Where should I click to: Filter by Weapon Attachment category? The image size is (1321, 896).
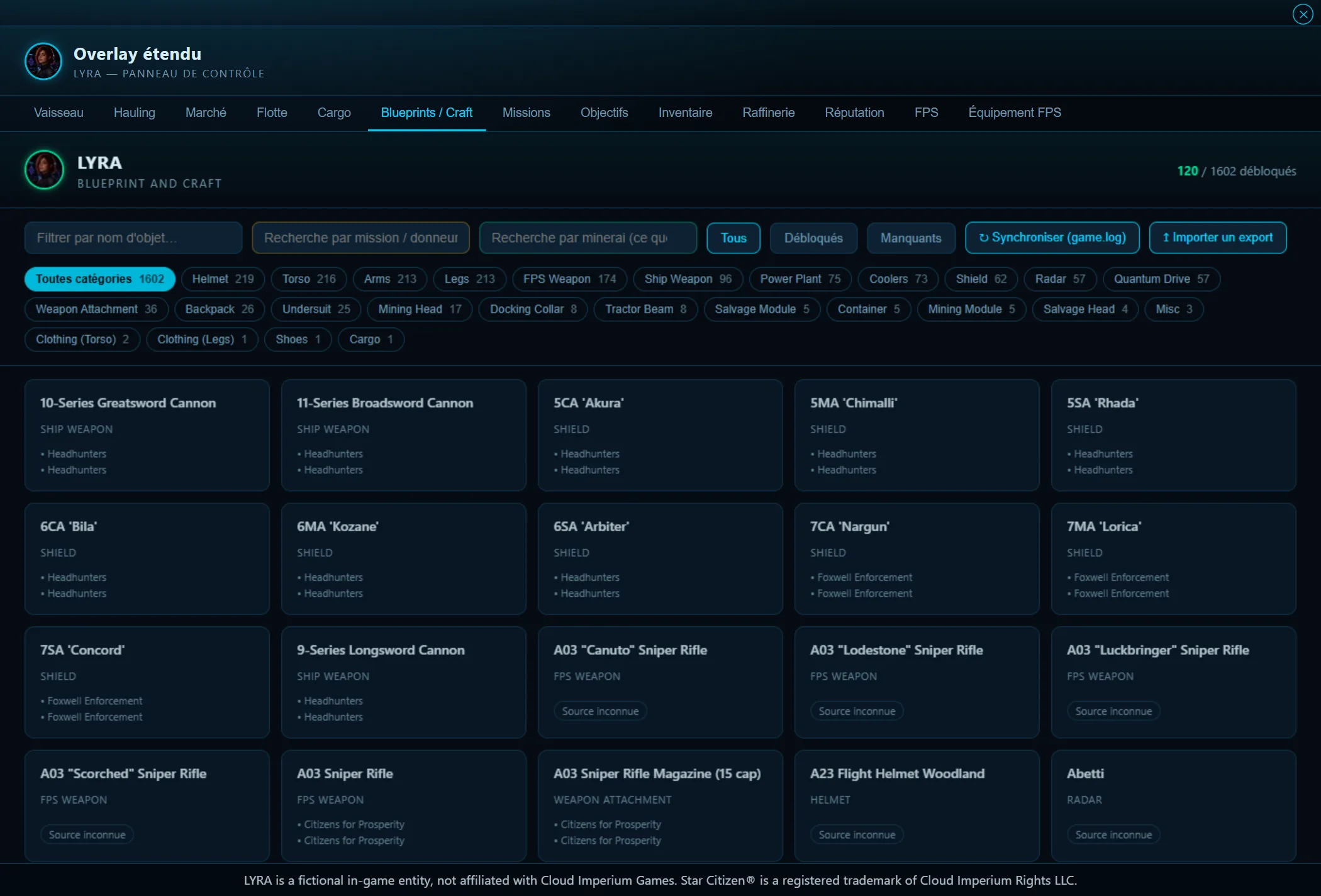pyautogui.click(x=96, y=309)
